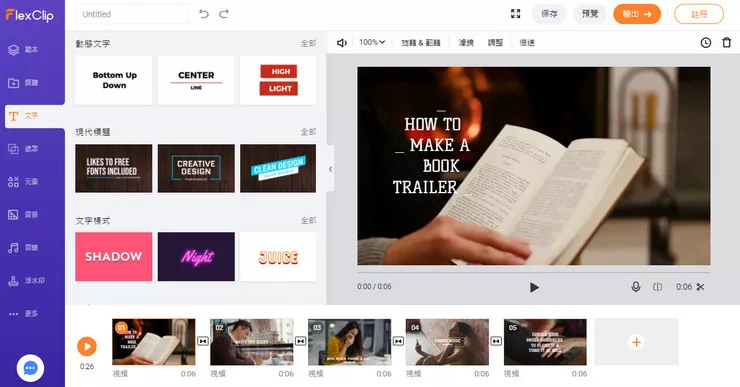The height and width of the screenshot is (387, 740).
Task: Undo the last action
Action: (204, 14)
